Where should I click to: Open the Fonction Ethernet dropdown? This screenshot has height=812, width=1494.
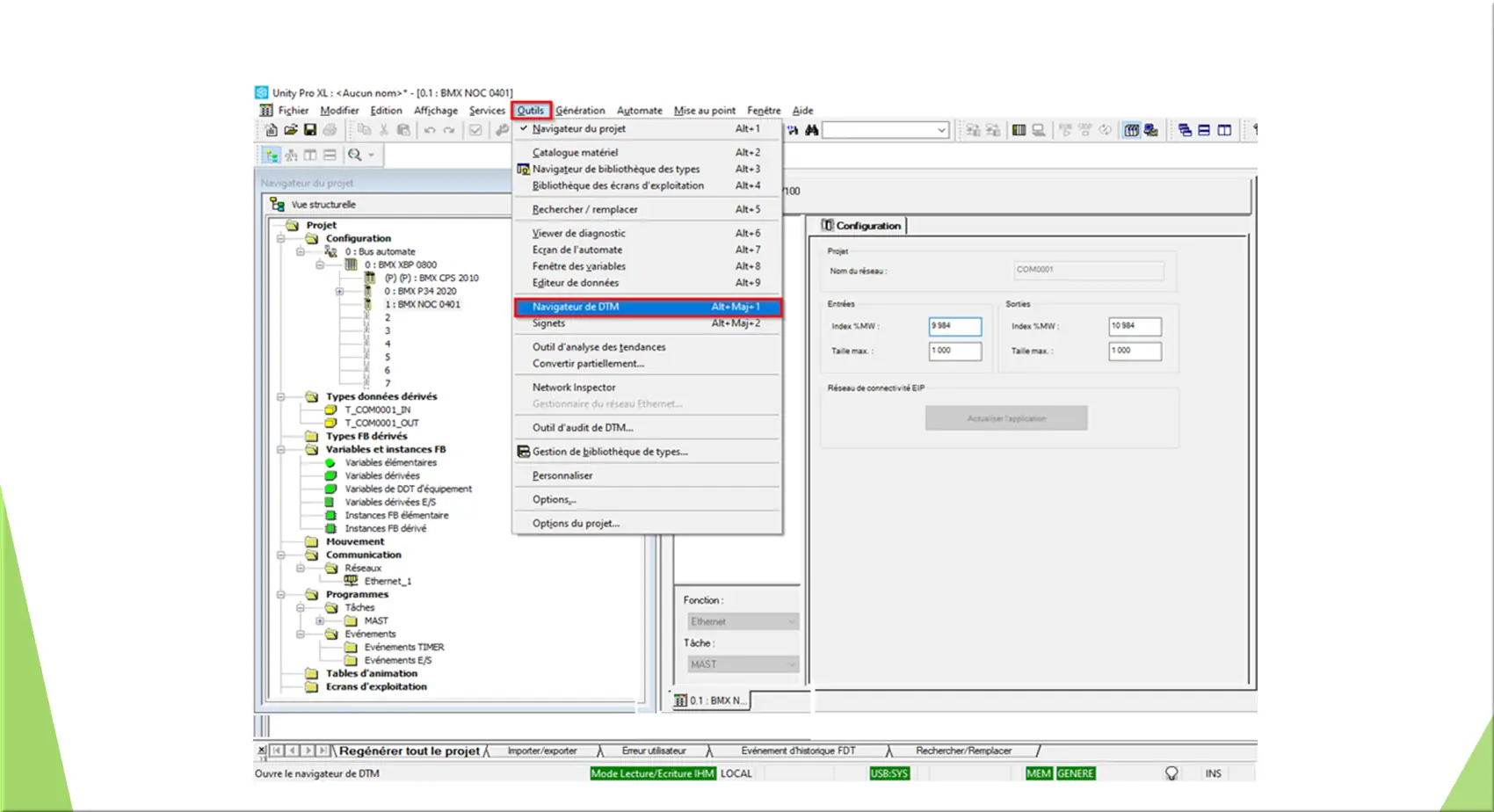click(x=743, y=621)
